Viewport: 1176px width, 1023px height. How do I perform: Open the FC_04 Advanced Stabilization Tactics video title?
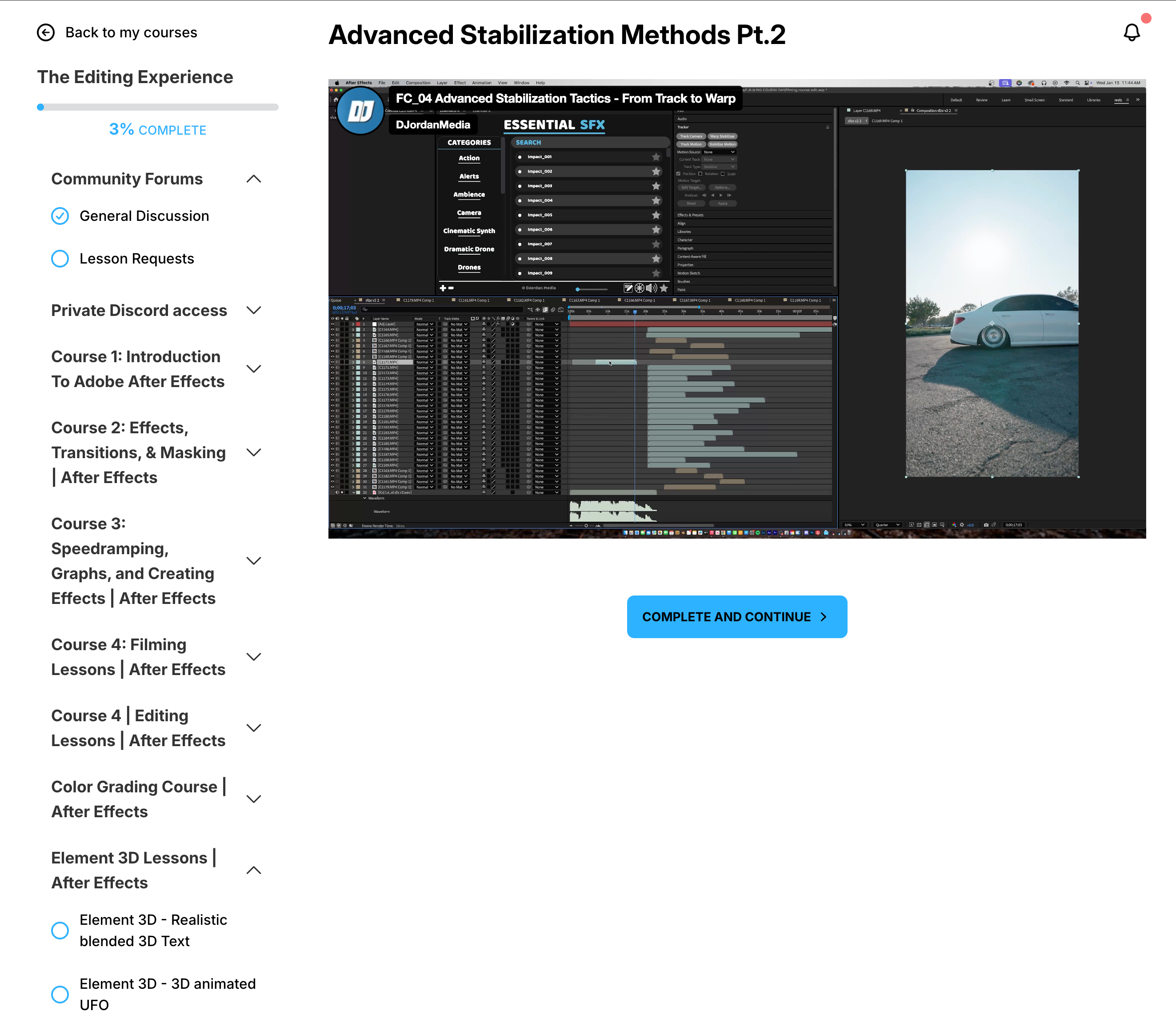point(565,99)
